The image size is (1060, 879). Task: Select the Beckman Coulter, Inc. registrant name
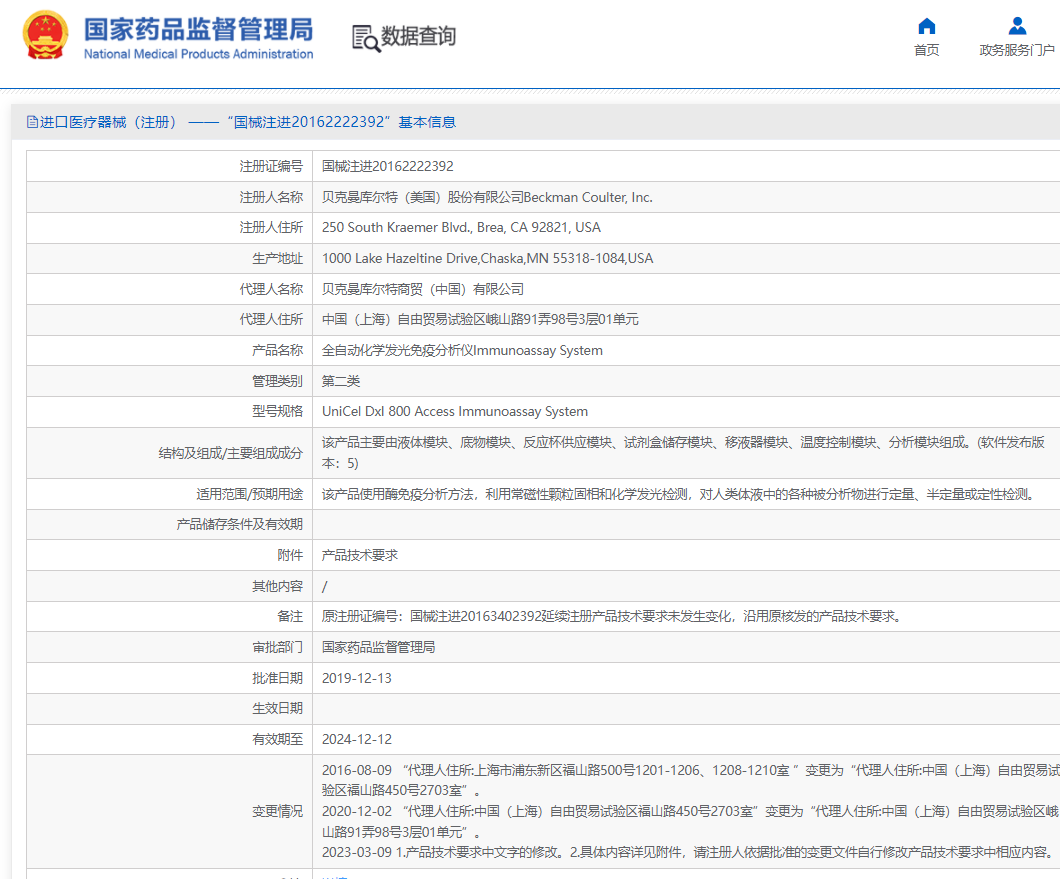click(x=487, y=197)
